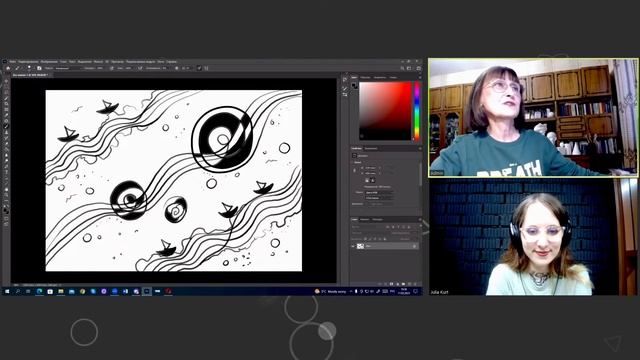Open the Windows Start menu
This screenshot has width=640, height=360.
(x=7, y=291)
